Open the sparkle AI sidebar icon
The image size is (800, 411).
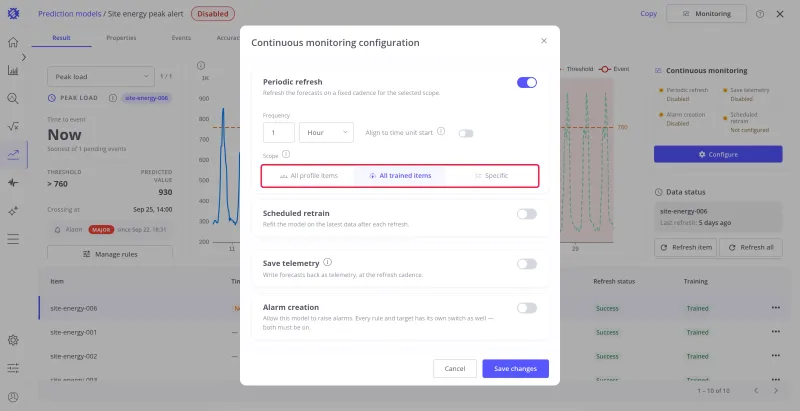(x=13, y=211)
